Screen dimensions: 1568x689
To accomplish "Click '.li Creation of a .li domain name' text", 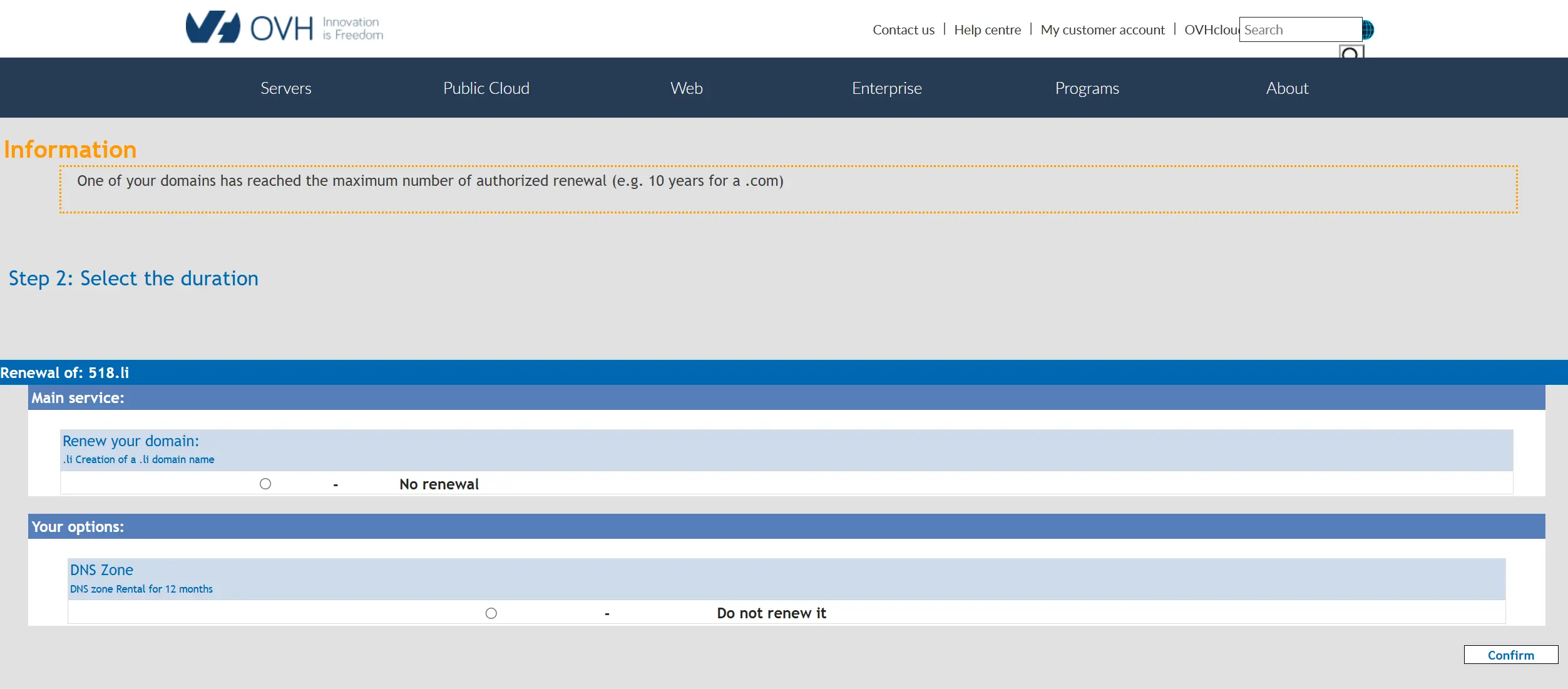I will (x=138, y=459).
